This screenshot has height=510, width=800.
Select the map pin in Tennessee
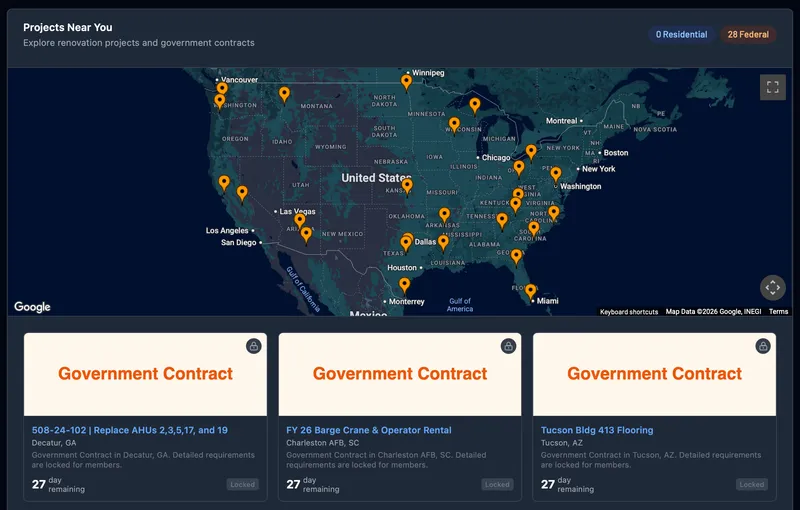click(502, 222)
